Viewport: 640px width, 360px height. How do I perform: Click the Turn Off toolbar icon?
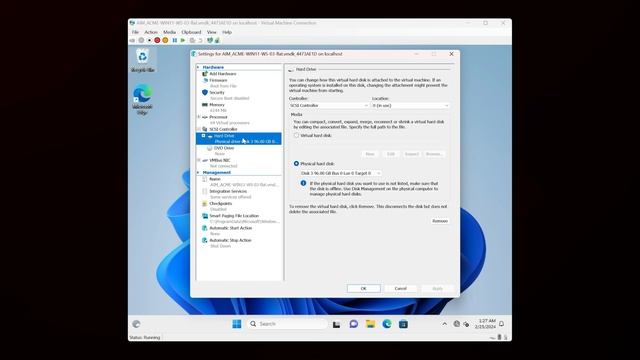pos(149,40)
